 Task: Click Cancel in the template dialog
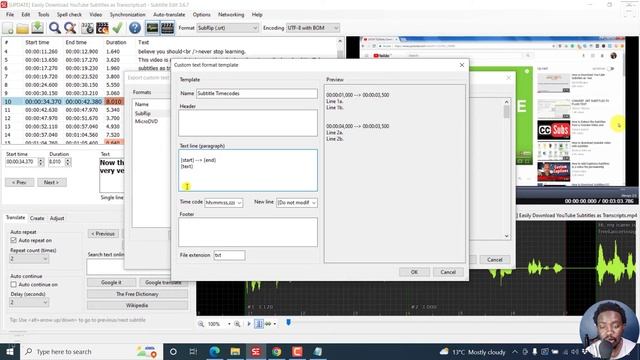(448, 272)
